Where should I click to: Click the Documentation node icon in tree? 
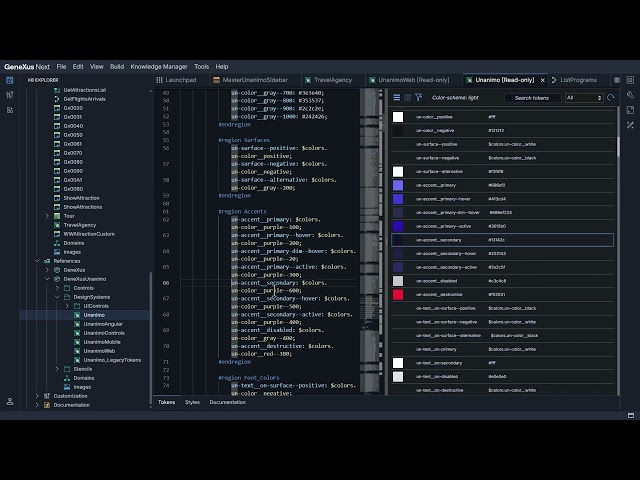pyautogui.click(x=47, y=405)
